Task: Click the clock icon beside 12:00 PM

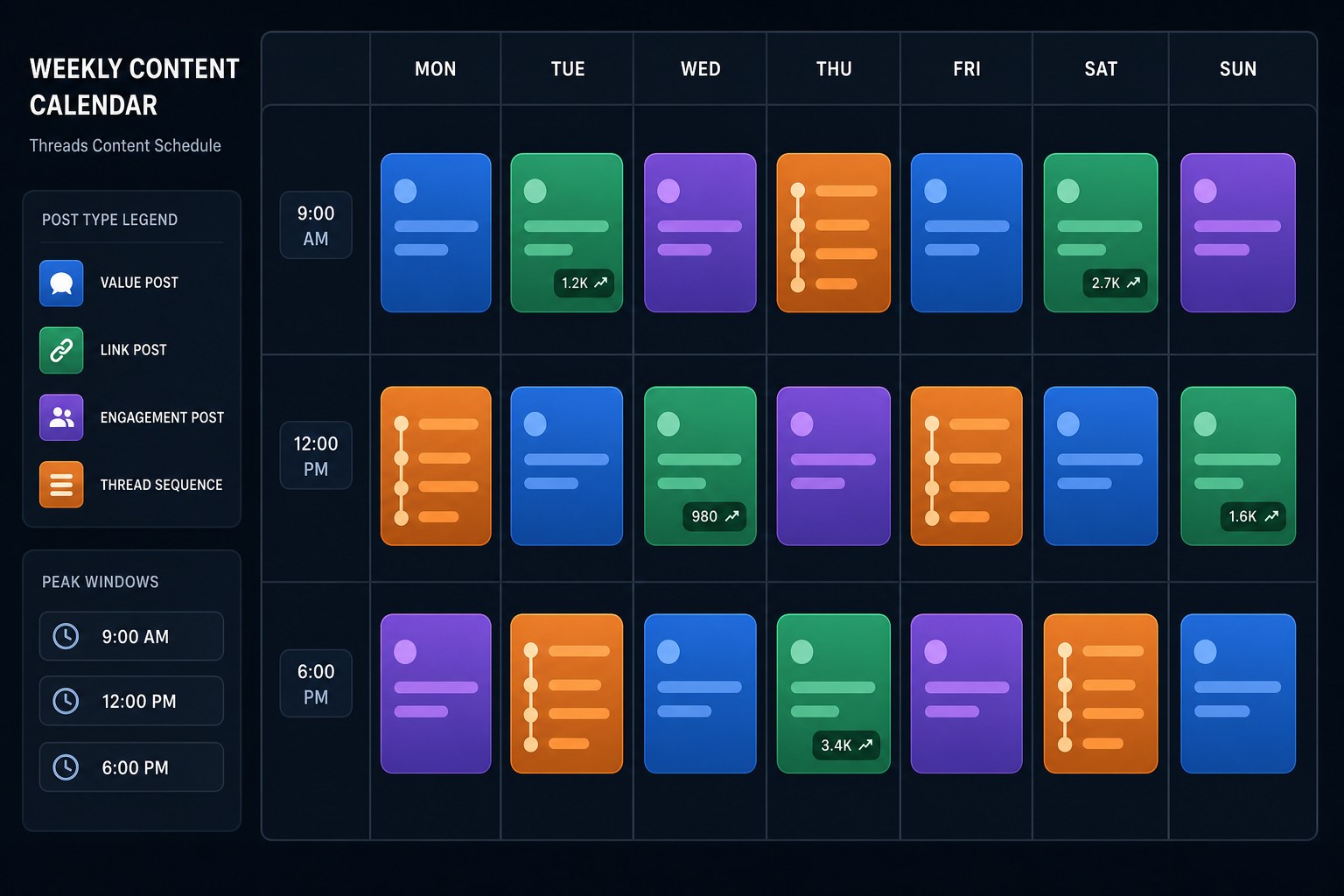Action: pyautogui.click(x=66, y=701)
